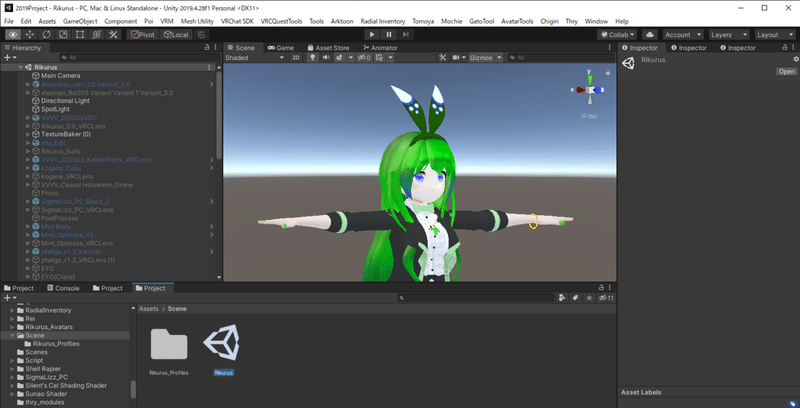Open Rikurus scene row context menu dots
The image size is (800, 408).
[x=209, y=67]
